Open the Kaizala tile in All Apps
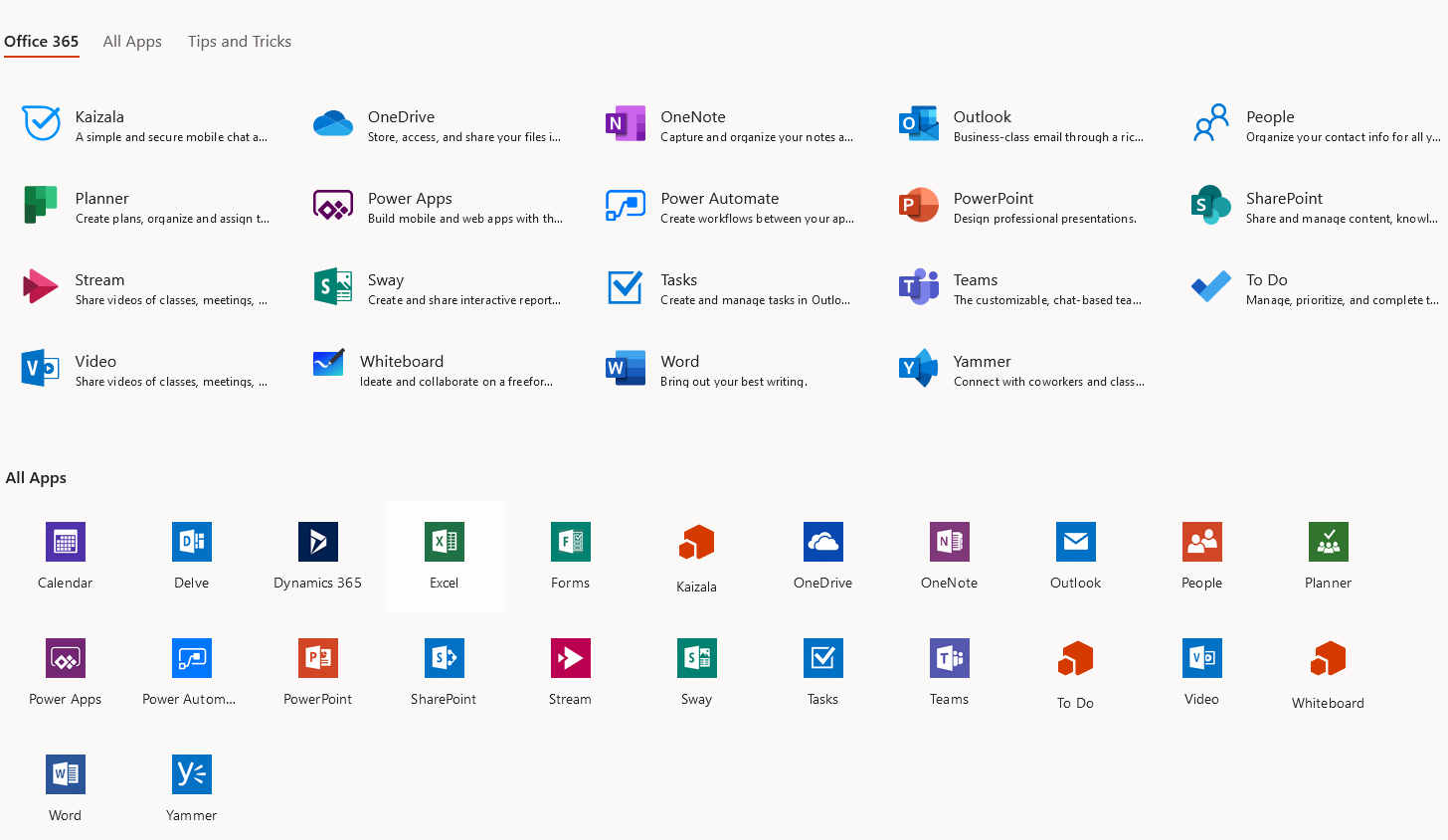Screen dimensions: 1448x840 [x=697, y=558]
